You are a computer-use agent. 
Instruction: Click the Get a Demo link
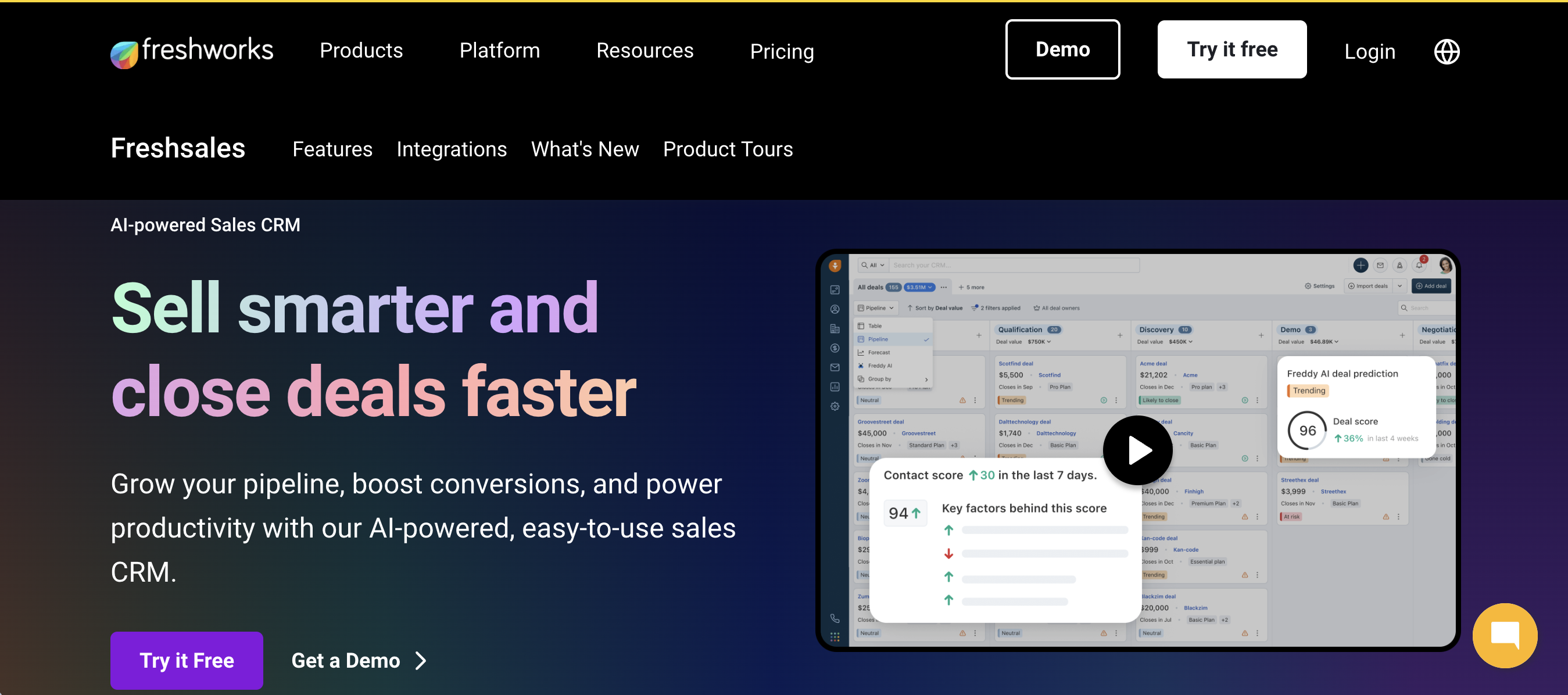pos(345,660)
